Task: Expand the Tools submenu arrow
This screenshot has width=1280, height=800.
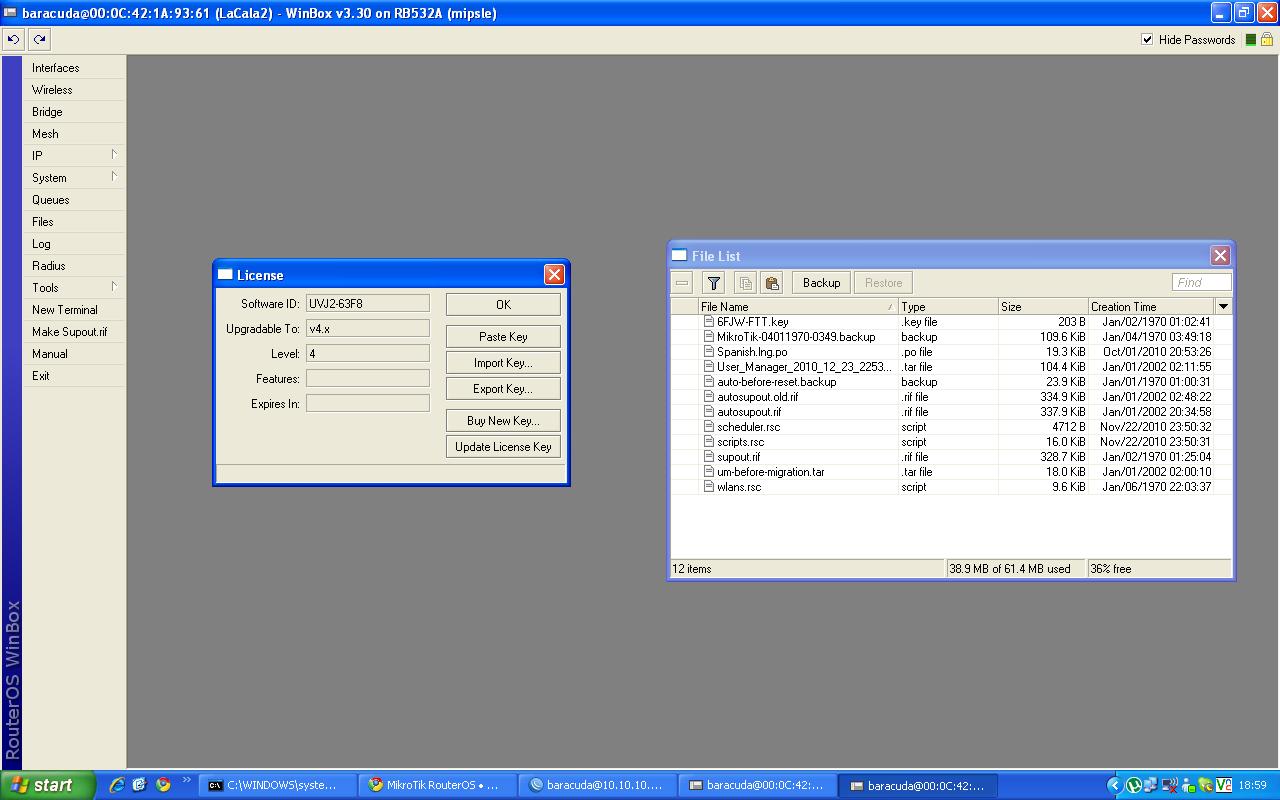Action: pyautogui.click(x=114, y=287)
